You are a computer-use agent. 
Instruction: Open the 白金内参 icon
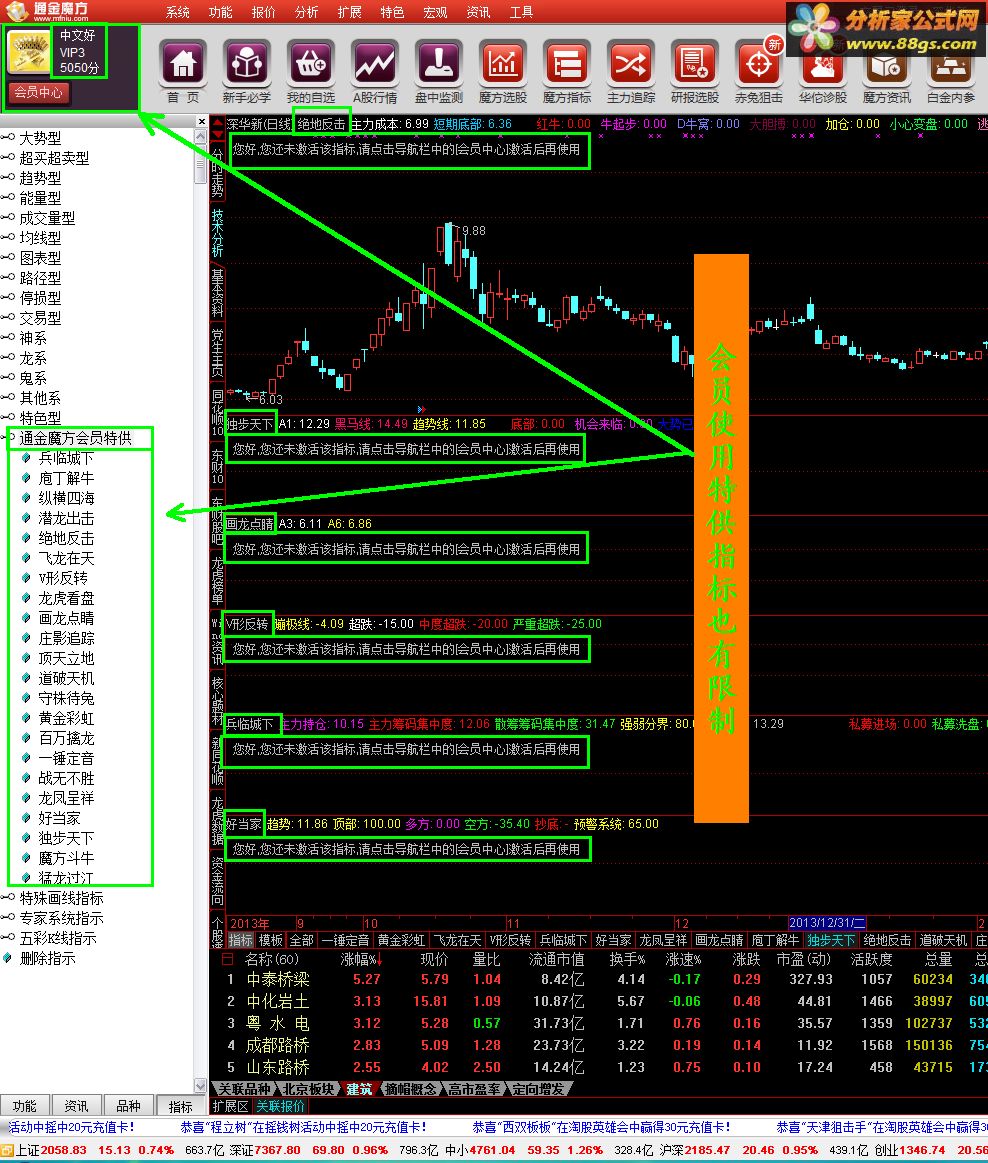[950, 73]
